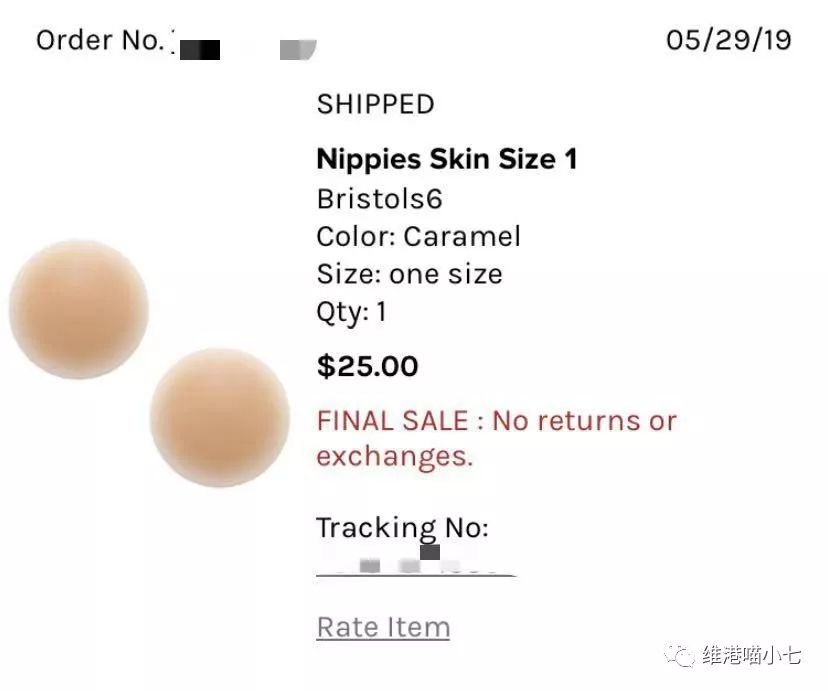
Task: Click the Tracking No: label
Action: point(402,527)
